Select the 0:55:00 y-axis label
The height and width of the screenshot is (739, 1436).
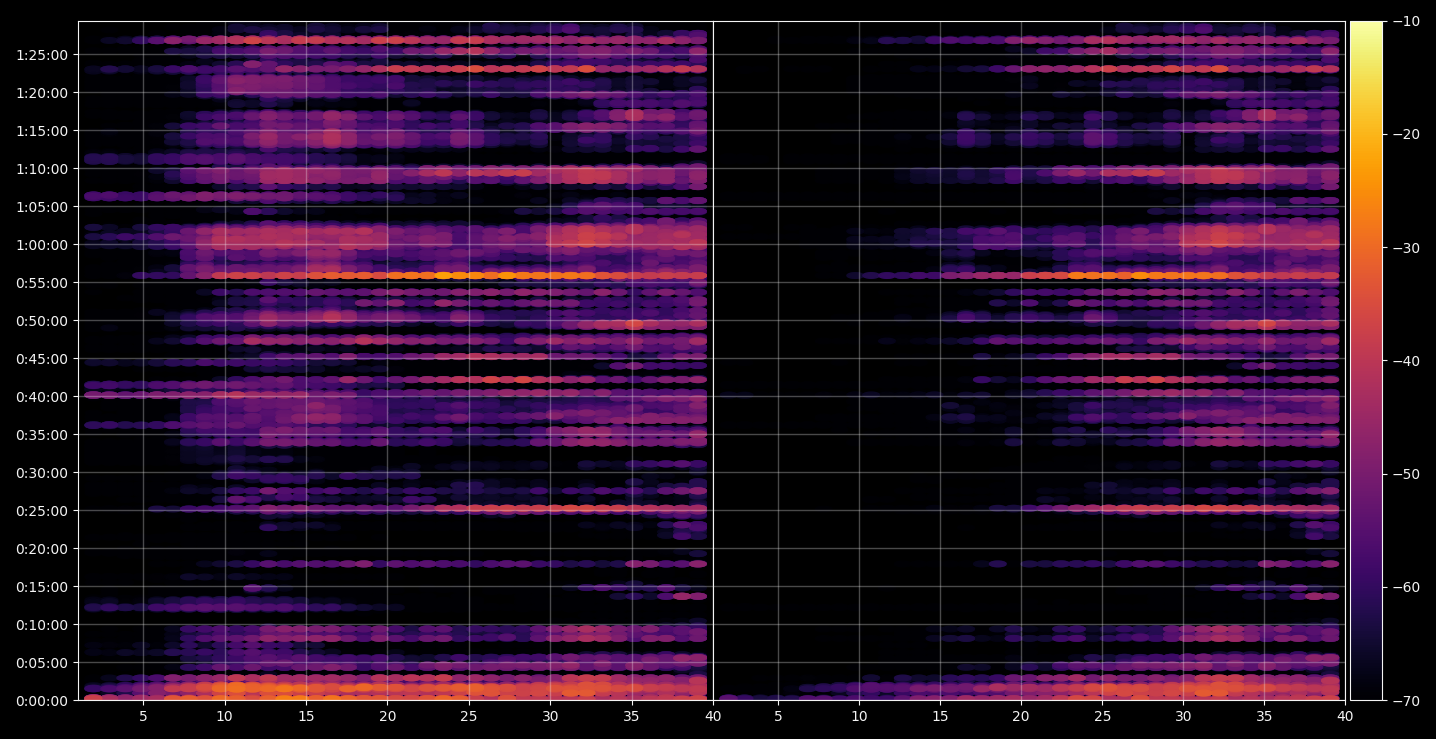tap(43, 282)
